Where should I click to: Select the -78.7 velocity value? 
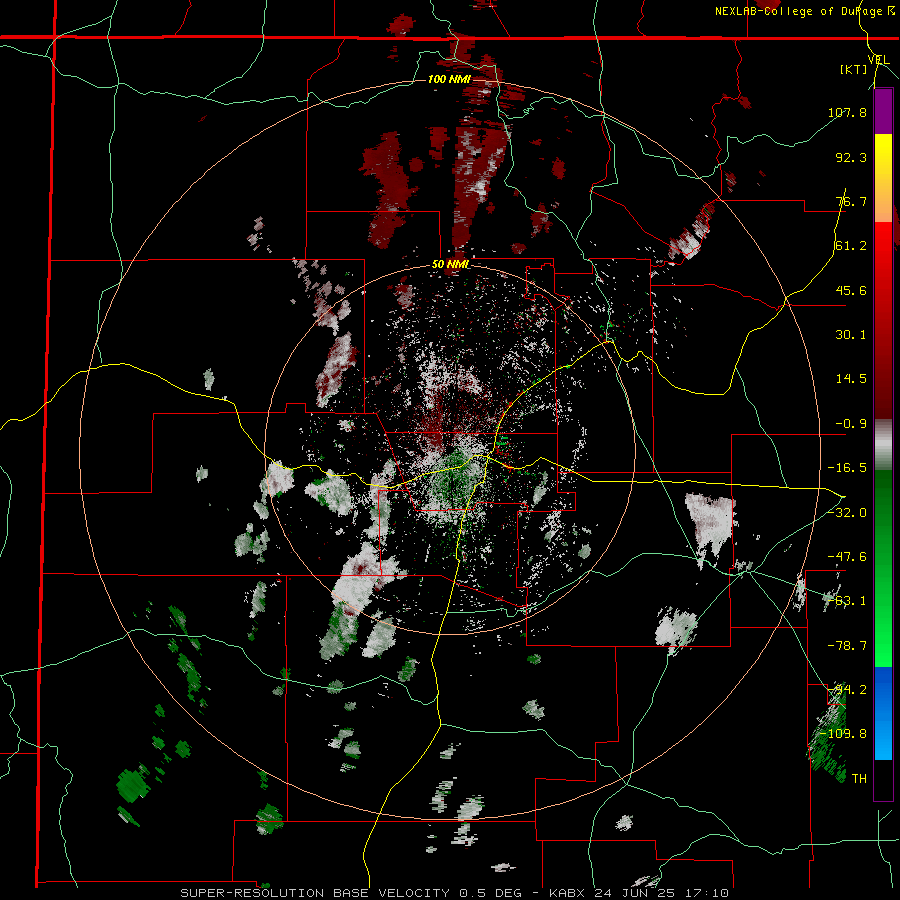[847, 646]
